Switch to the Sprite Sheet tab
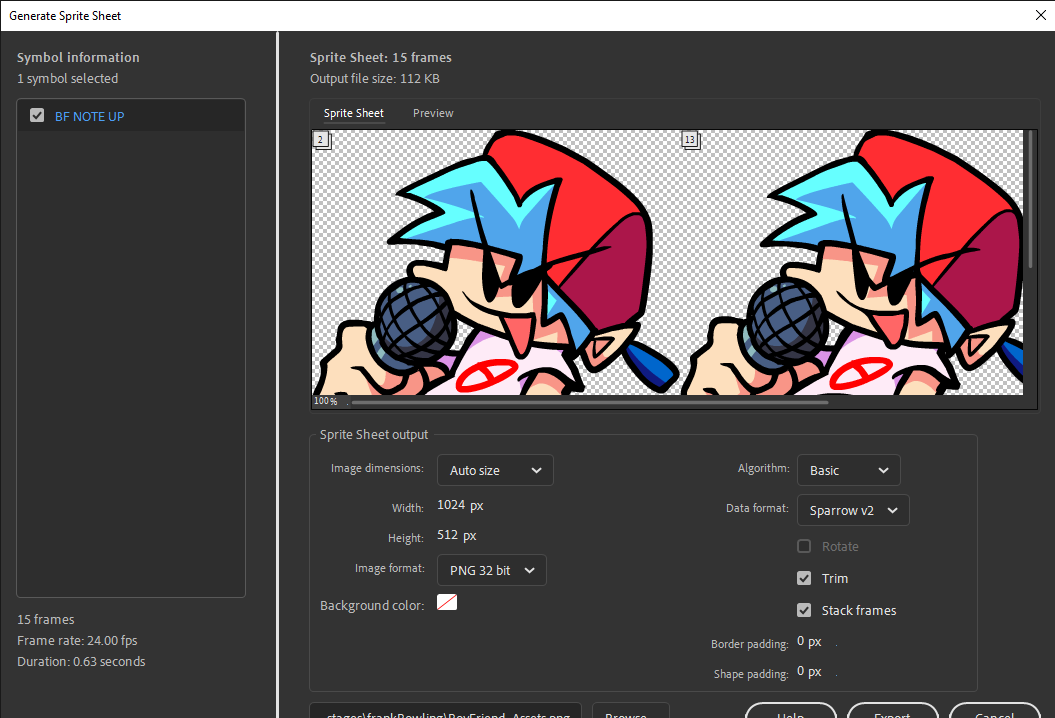 (353, 113)
